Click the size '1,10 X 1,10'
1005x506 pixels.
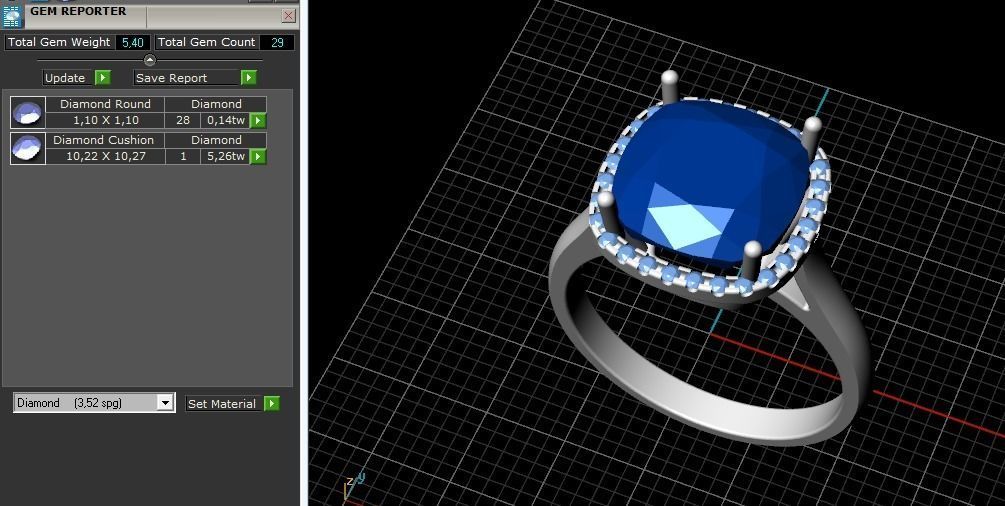pos(106,120)
